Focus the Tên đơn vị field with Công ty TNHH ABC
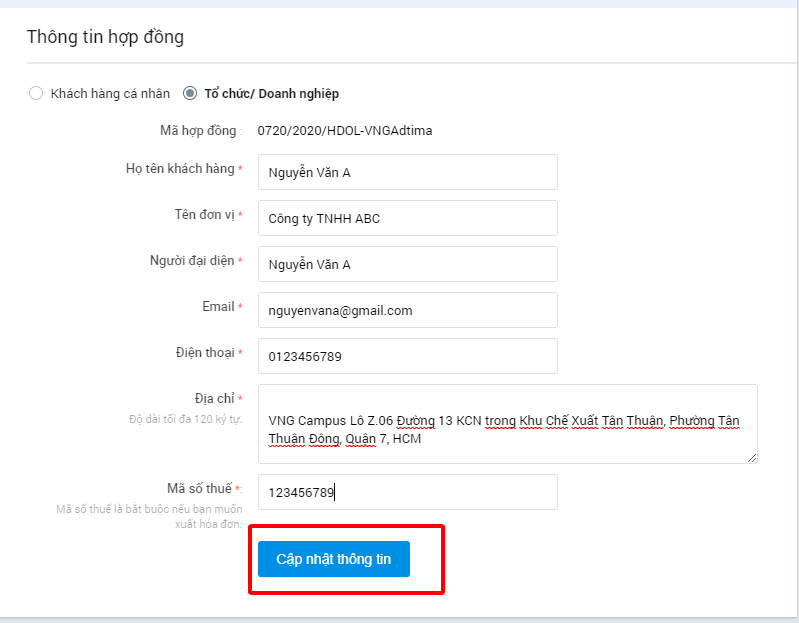The width and height of the screenshot is (799, 623). tap(408, 218)
